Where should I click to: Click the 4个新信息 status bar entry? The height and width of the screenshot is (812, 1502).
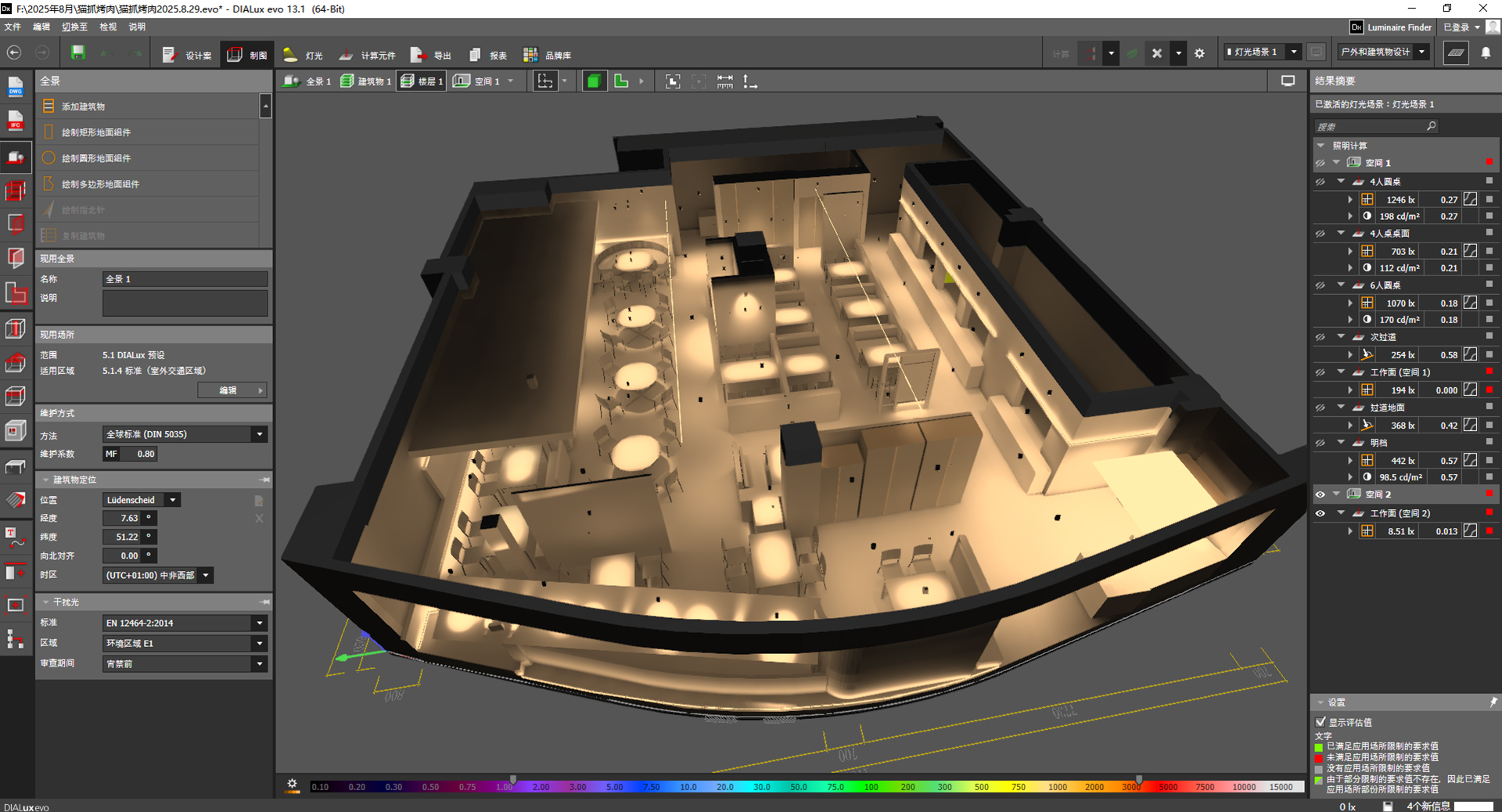[1428, 806]
